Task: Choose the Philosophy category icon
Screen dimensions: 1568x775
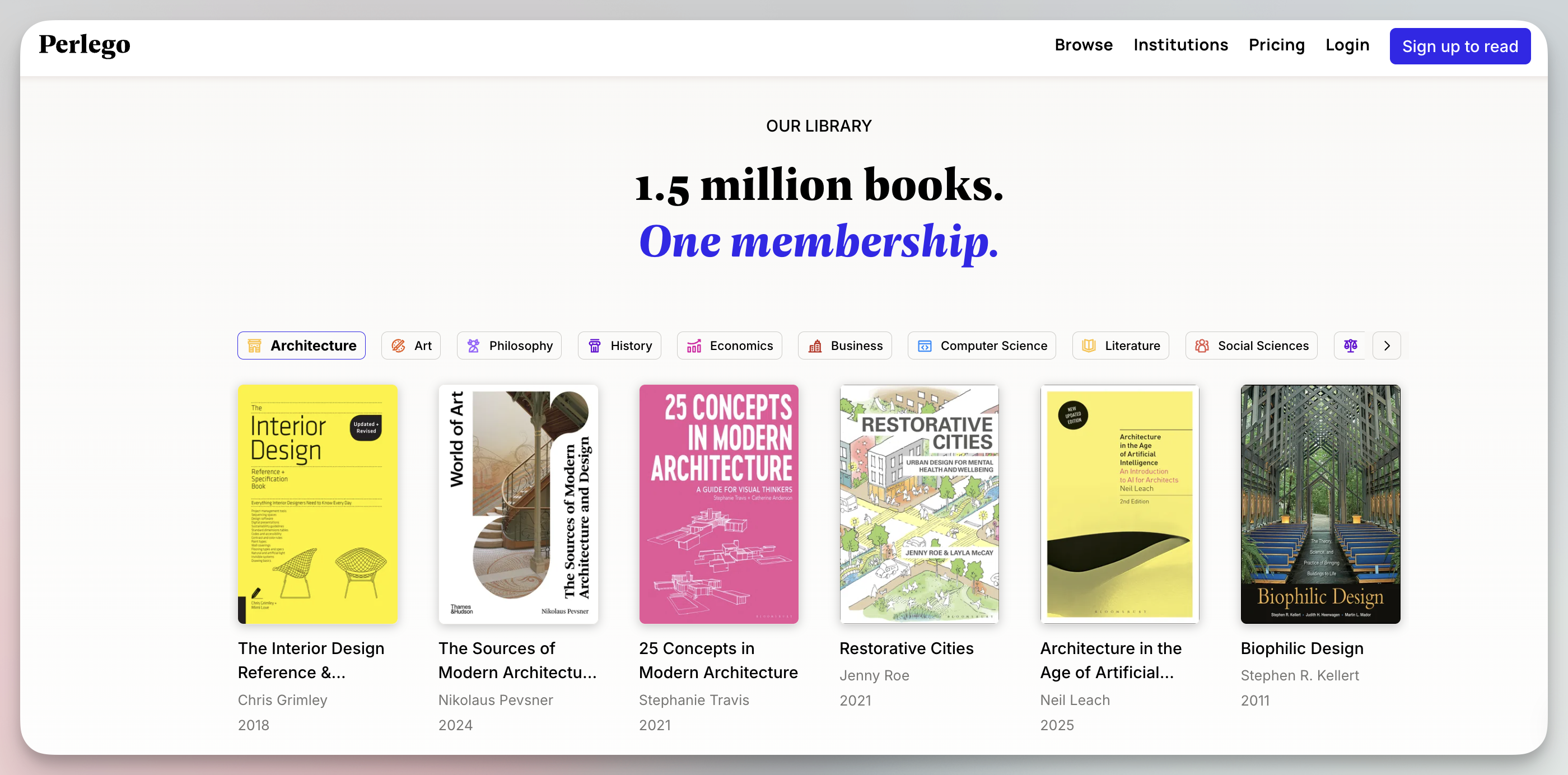Action: [474, 346]
